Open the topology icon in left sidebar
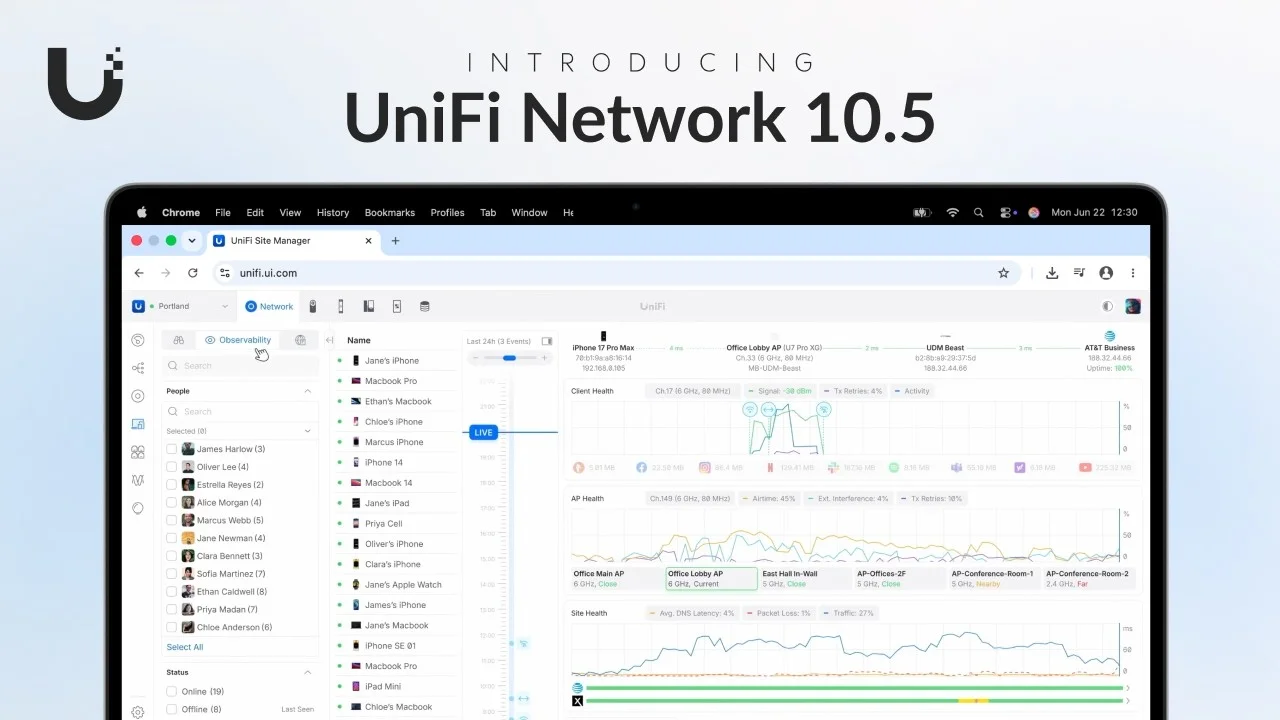This screenshot has width=1280, height=720. pyautogui.click(x=138, y=368)
